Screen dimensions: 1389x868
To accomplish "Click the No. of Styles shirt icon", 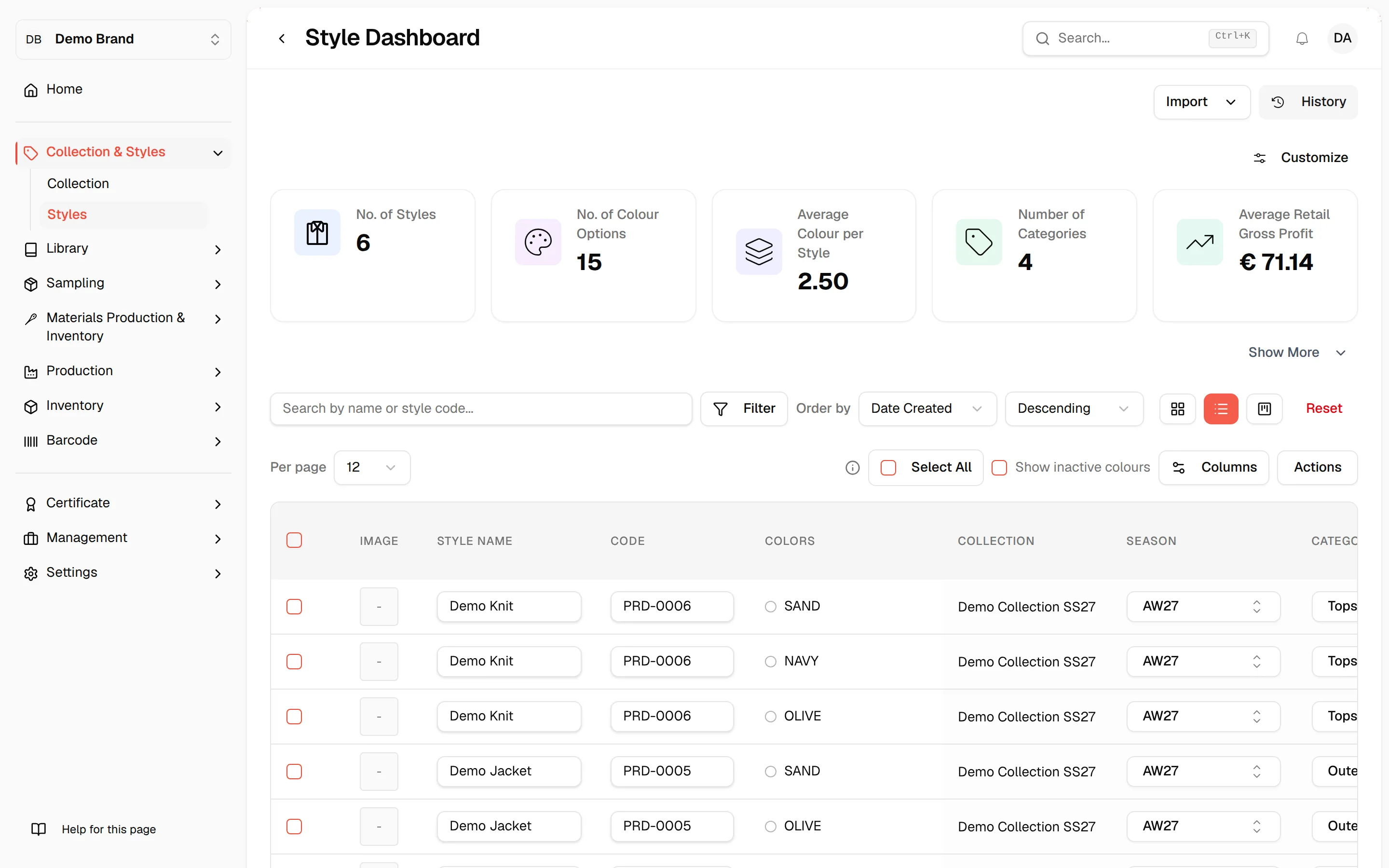I will coord(317,232).
